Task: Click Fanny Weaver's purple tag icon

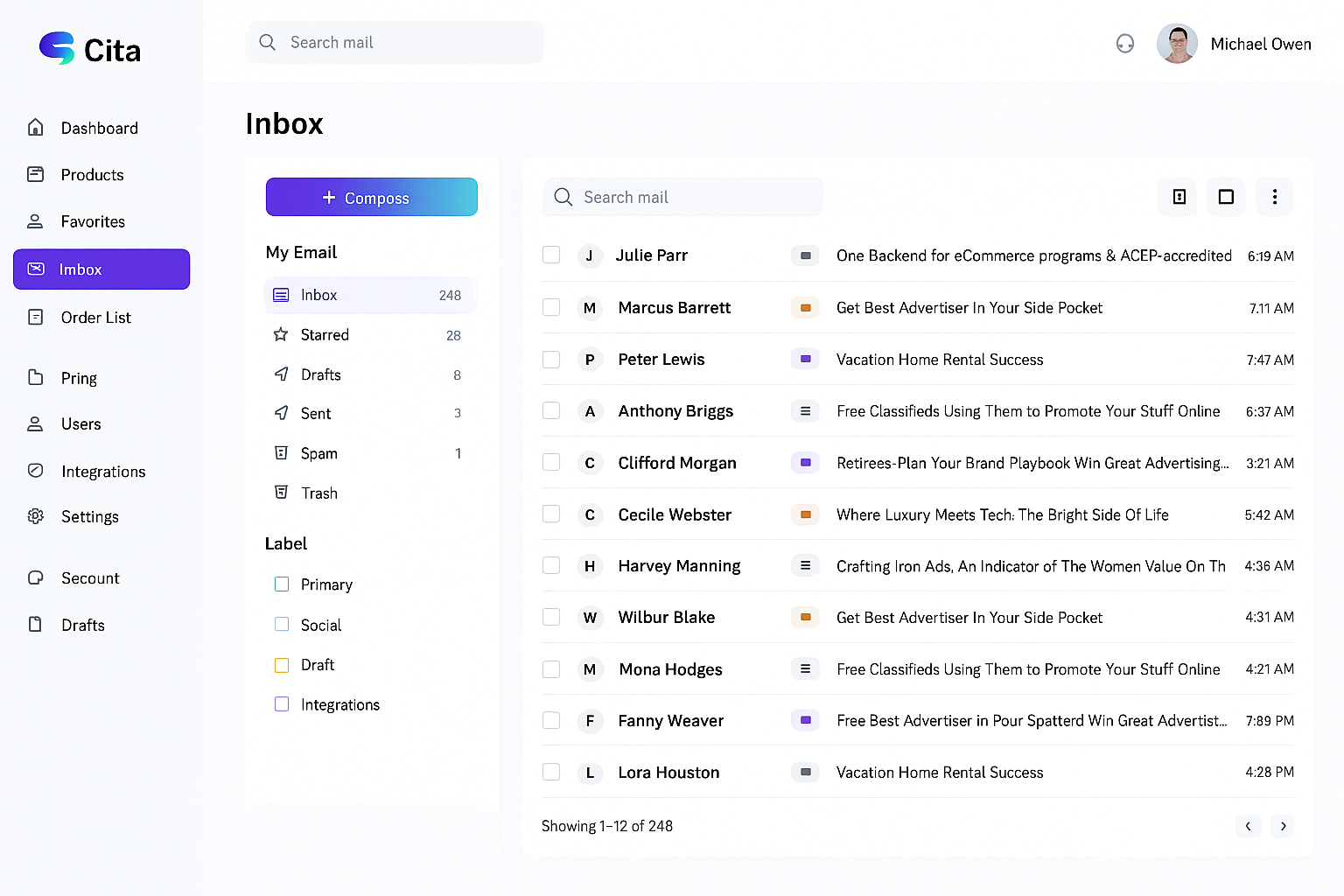Action: pyautogui.click(x=805, y=720)
